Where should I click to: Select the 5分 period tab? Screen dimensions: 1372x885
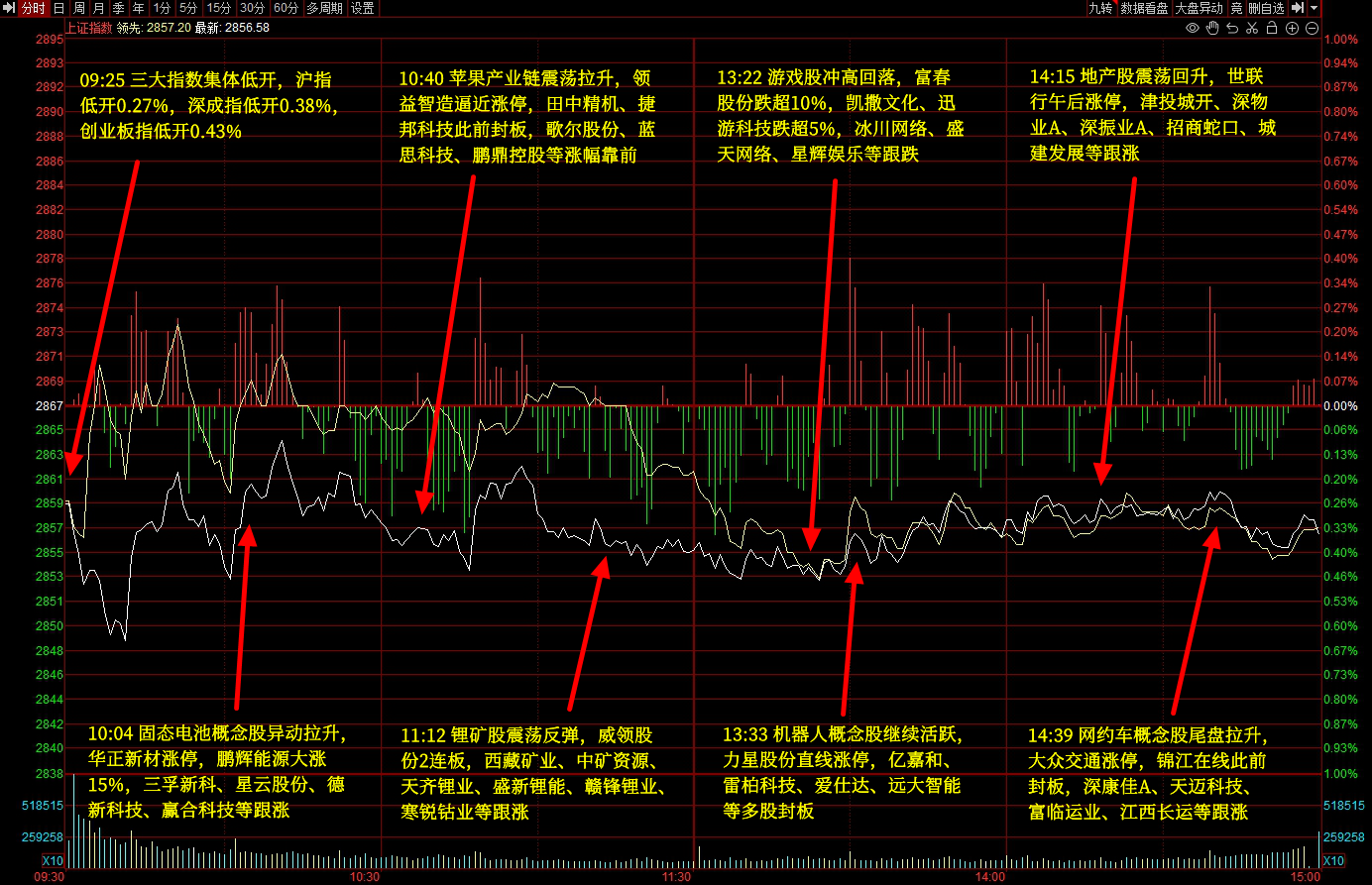point(187,8)
